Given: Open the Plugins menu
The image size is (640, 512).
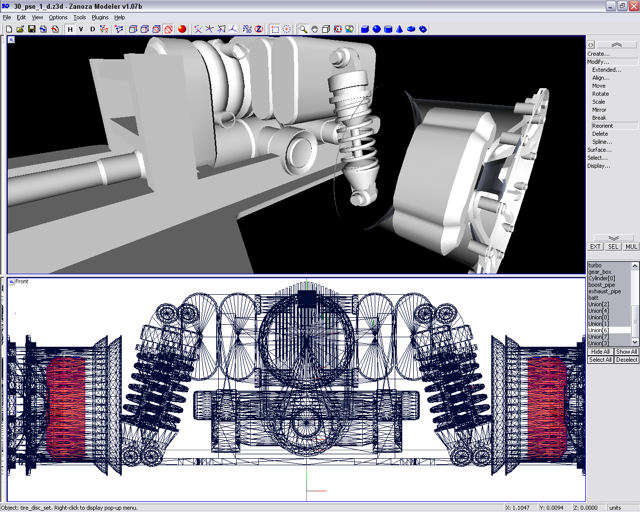Looking at the screenshot, I should 100,17.
